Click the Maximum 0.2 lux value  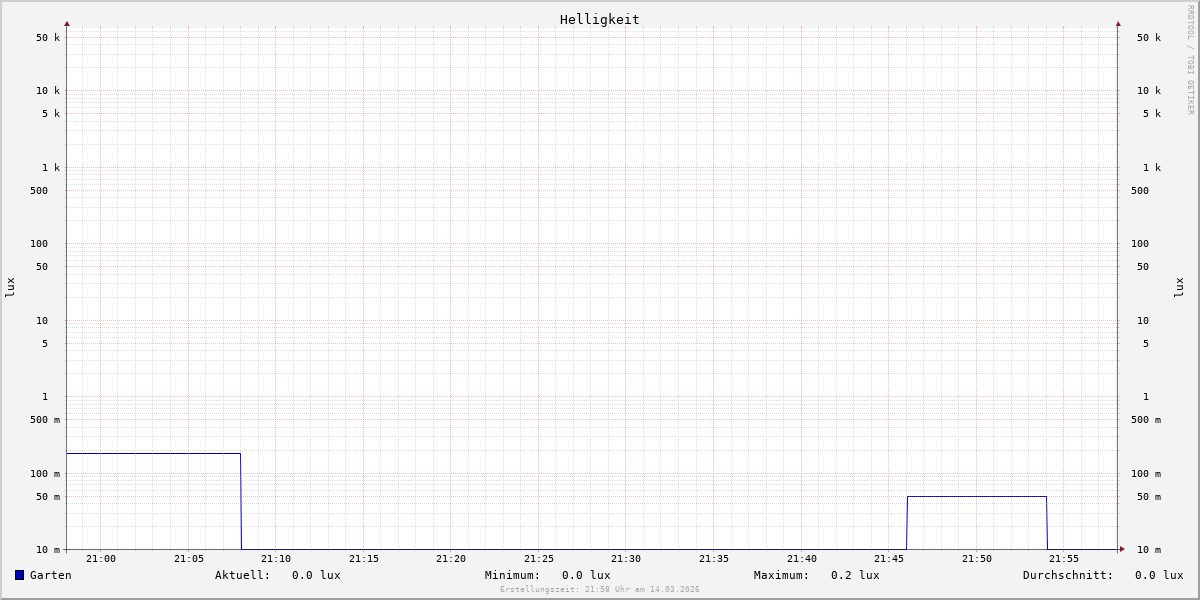point(855,575)
